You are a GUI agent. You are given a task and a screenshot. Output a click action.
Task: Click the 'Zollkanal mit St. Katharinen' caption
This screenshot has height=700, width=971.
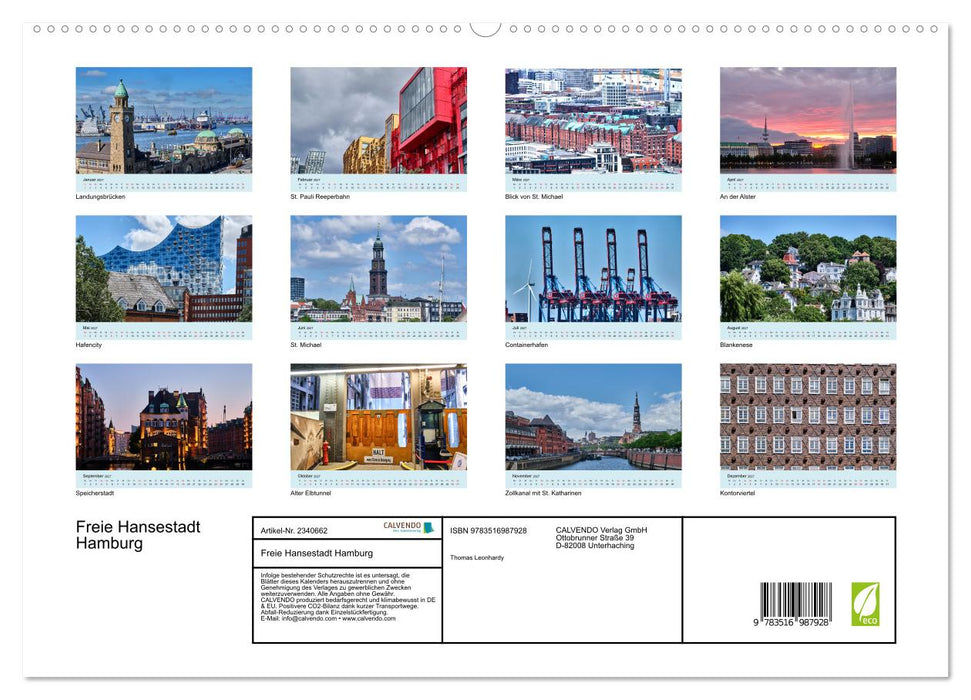click(x=543, y=493)
